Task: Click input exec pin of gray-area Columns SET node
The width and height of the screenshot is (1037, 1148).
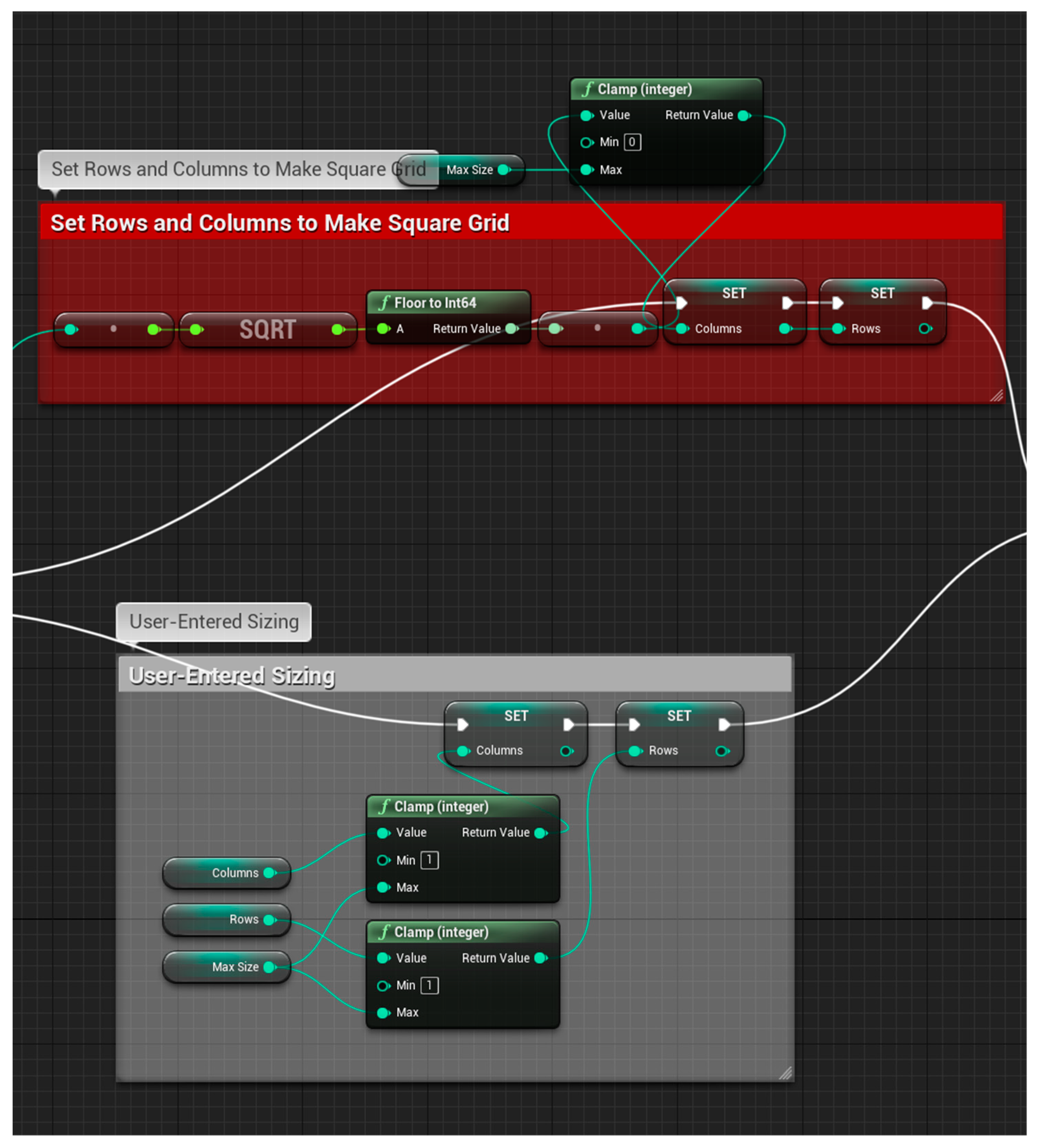Action: coord(462,724)
